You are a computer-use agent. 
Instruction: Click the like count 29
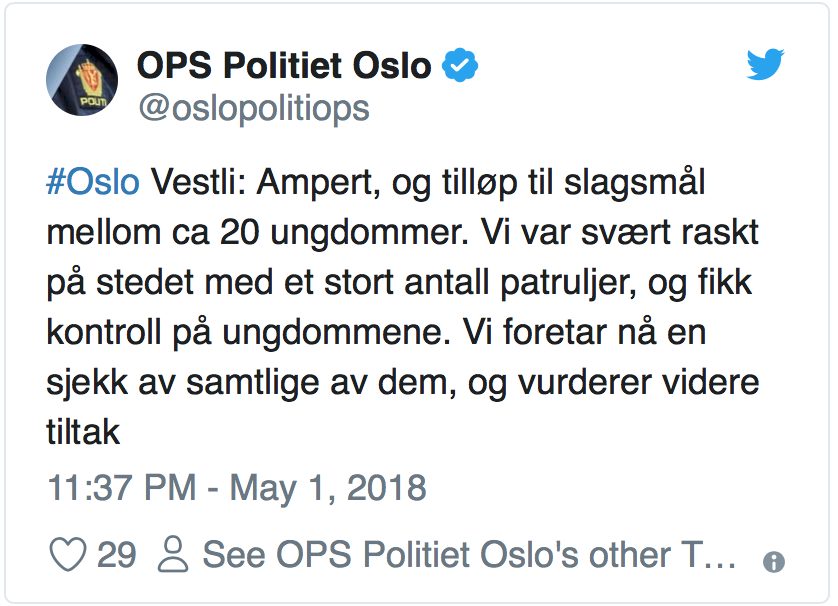pos(116,554)
